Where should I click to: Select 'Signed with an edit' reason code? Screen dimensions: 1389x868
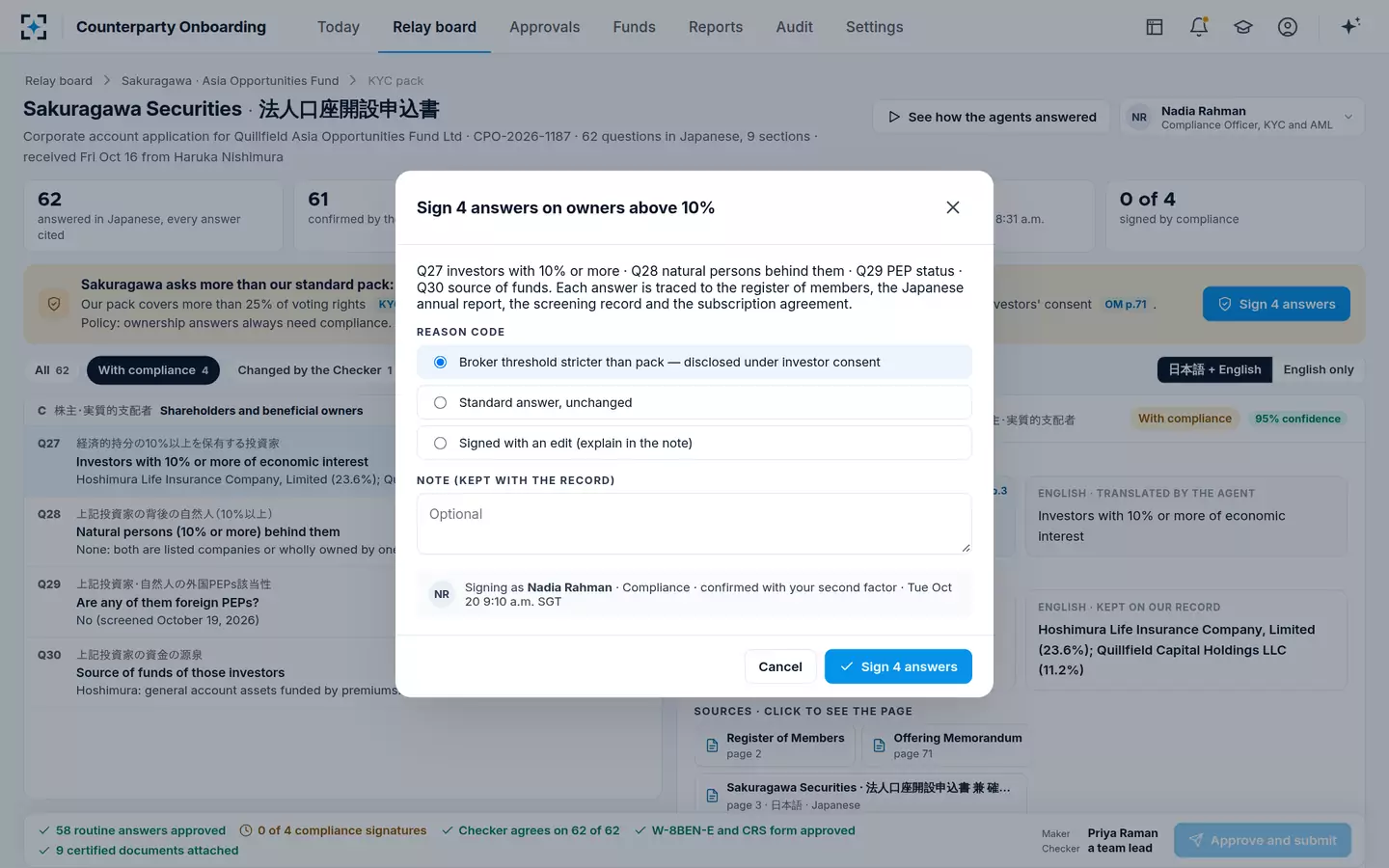(x=694, y=443)
